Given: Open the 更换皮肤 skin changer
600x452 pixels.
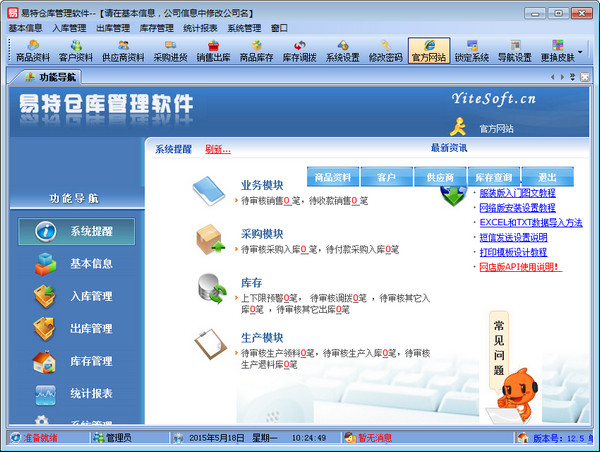Looking at the screenshot, I should point(557,51).
